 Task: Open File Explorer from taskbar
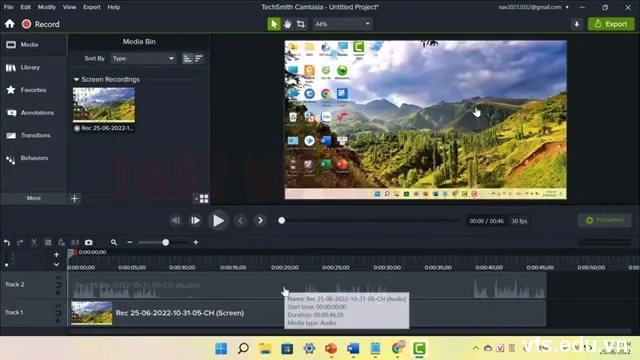click(265, 348)
